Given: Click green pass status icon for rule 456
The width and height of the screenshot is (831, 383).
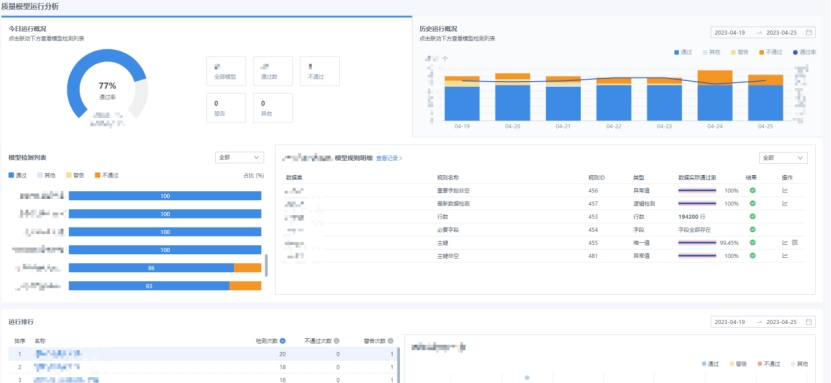Looking at the screenshot, I should [752, 190].
